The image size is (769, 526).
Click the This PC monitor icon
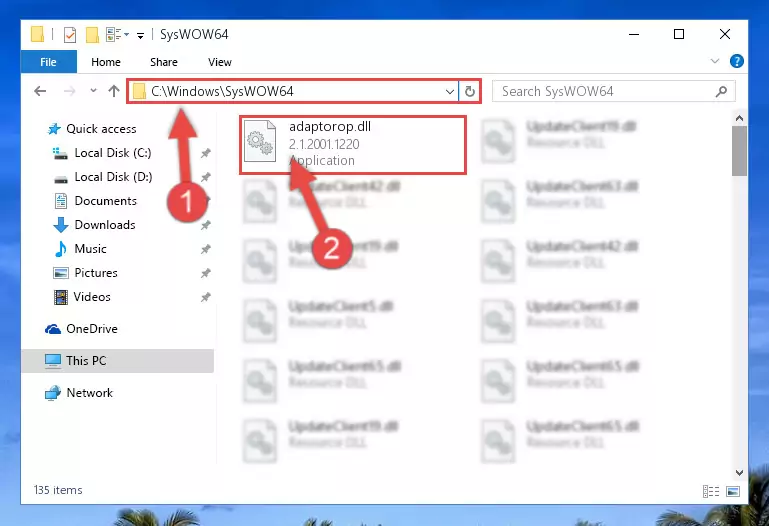52,361
